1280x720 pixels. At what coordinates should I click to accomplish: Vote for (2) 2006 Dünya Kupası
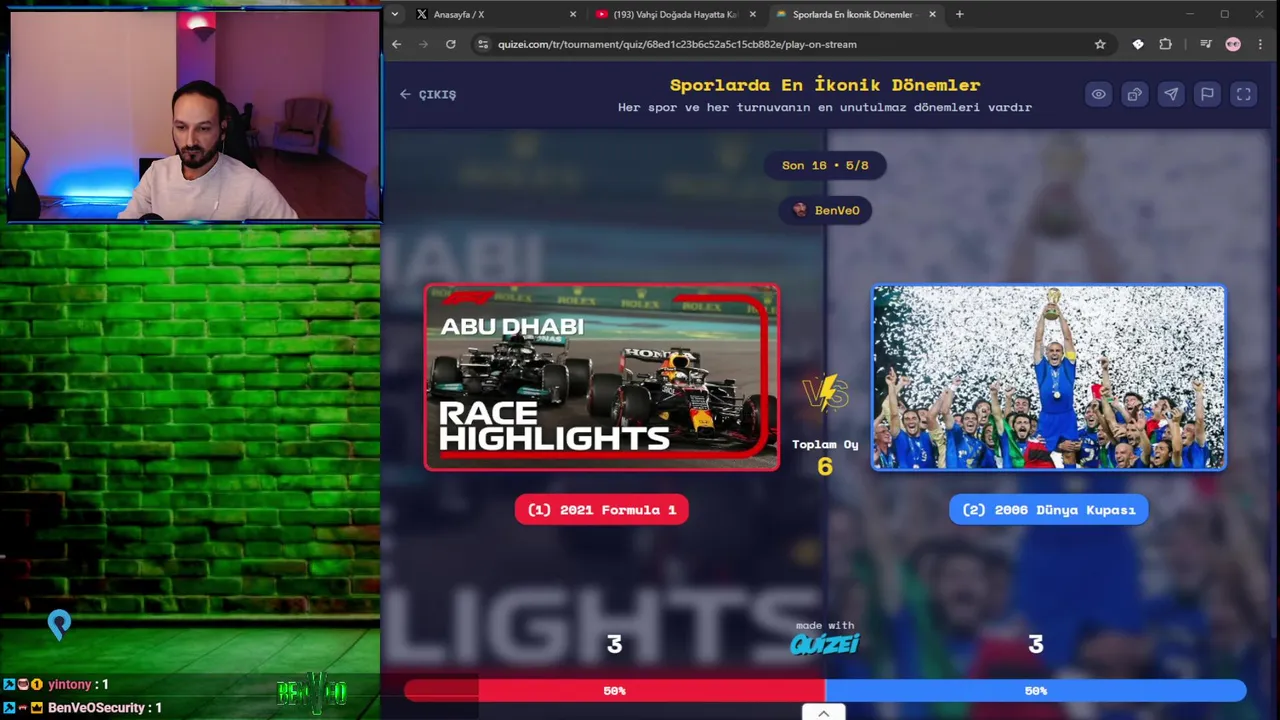(x=1049, y=510)
